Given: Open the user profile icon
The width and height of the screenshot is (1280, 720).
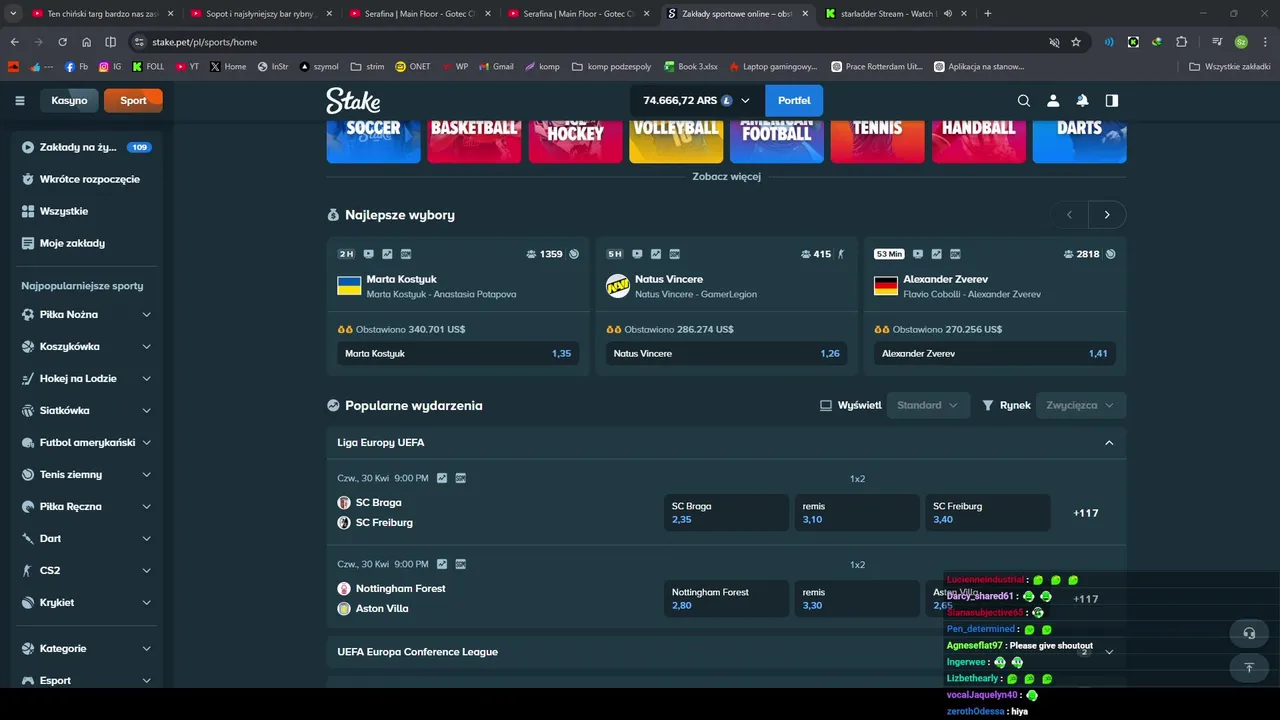Looking at the screenshot, I should 1053,100.
